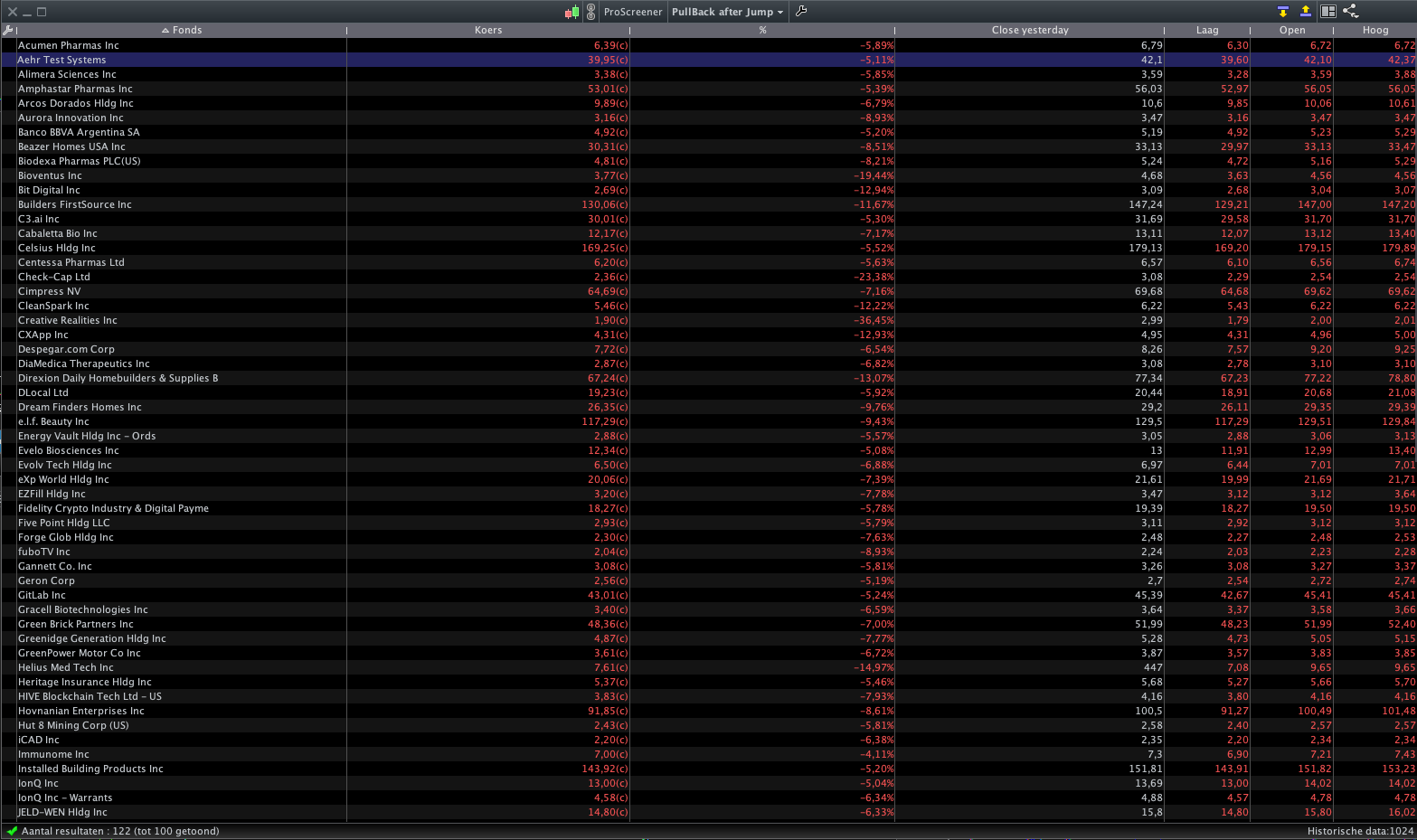Click the ProScreener label button
The width and height of the screenshot is (1417, 840).
(x=633, y=12)
